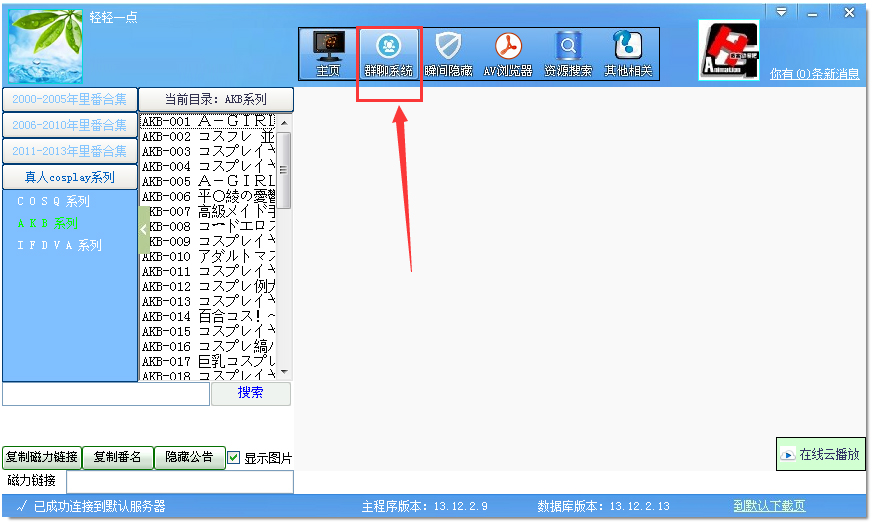
Task: Click the 已成功连接到默认服务器 status text
Action: click(100, 506)
